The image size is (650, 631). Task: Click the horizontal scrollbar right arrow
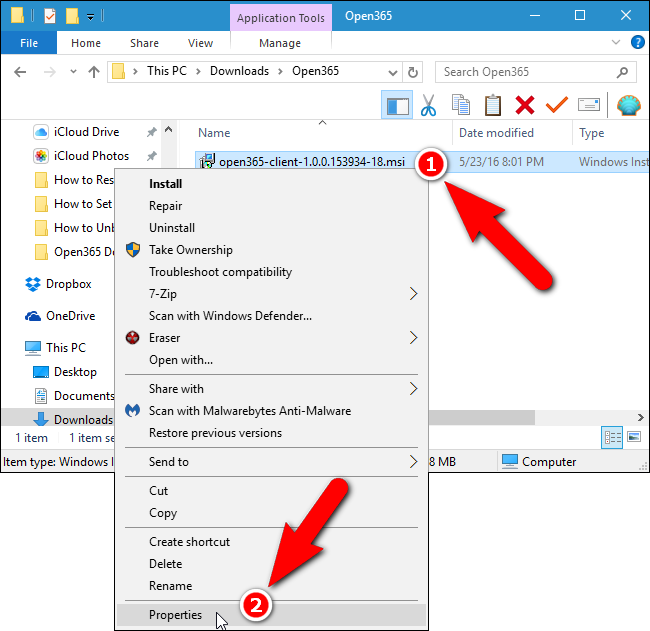(640, 417)
